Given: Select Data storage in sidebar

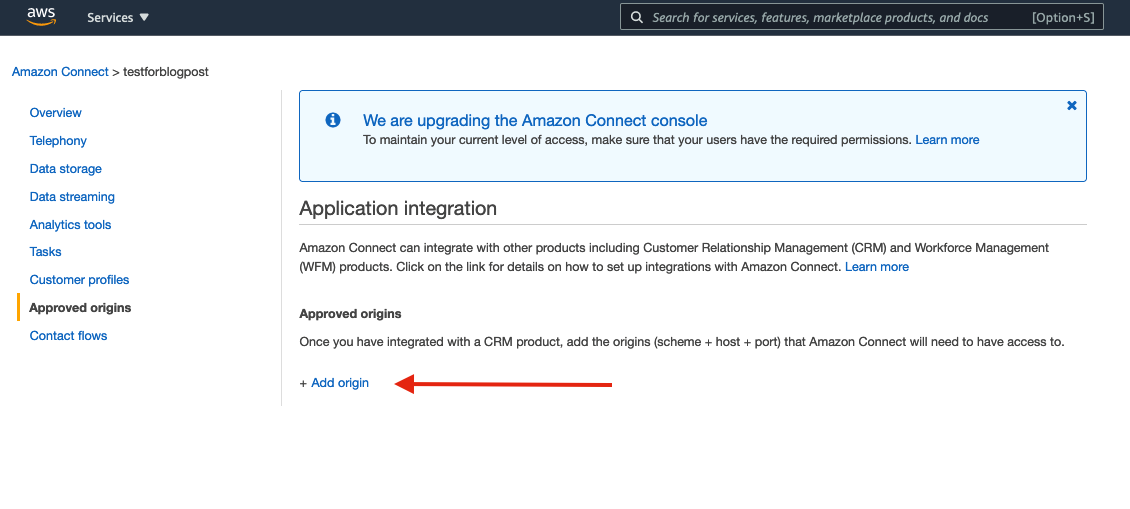Looking at the screenshot, I should [x=66, y=169].
